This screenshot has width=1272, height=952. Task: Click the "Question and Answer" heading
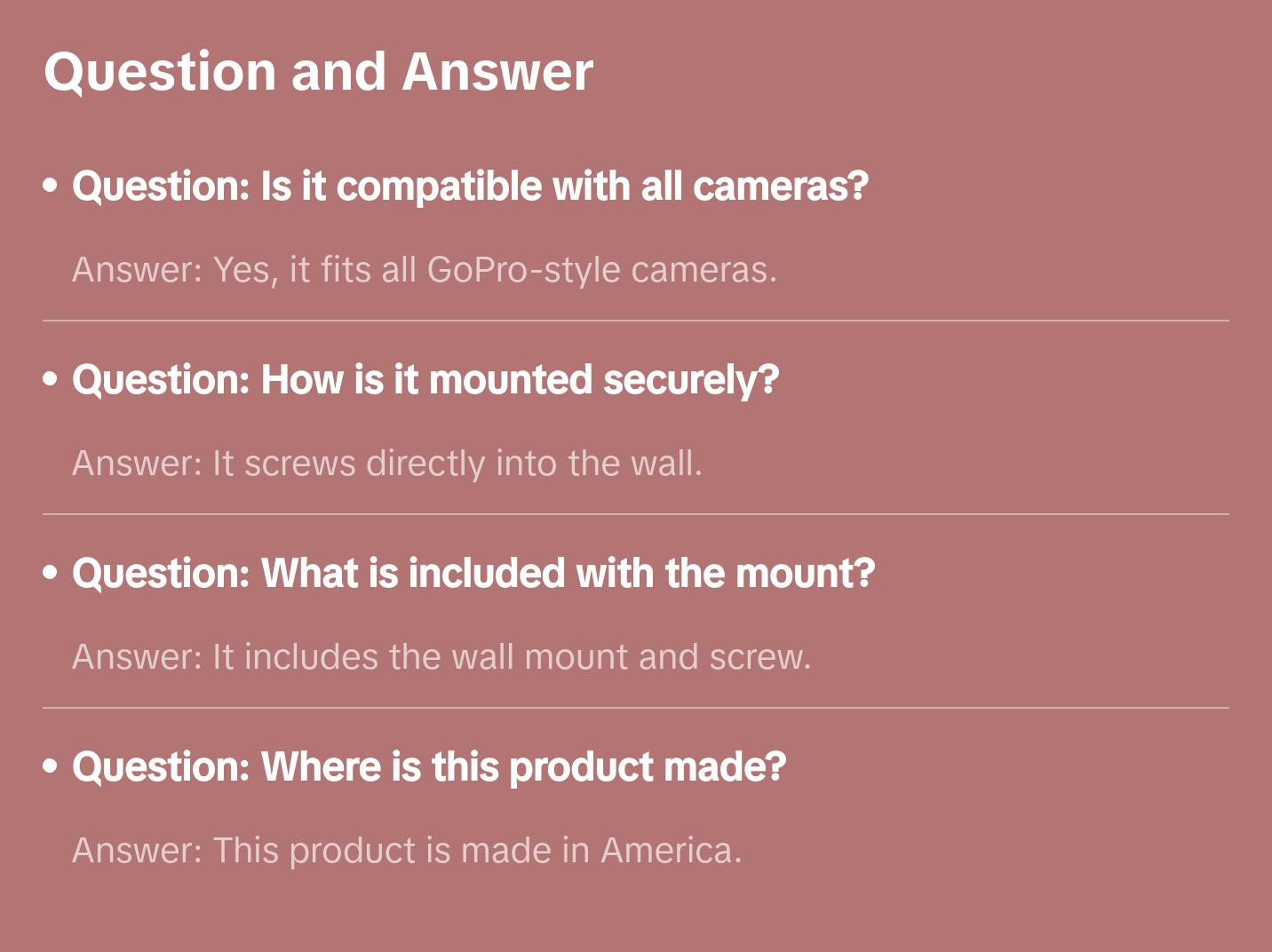point(318,72)
